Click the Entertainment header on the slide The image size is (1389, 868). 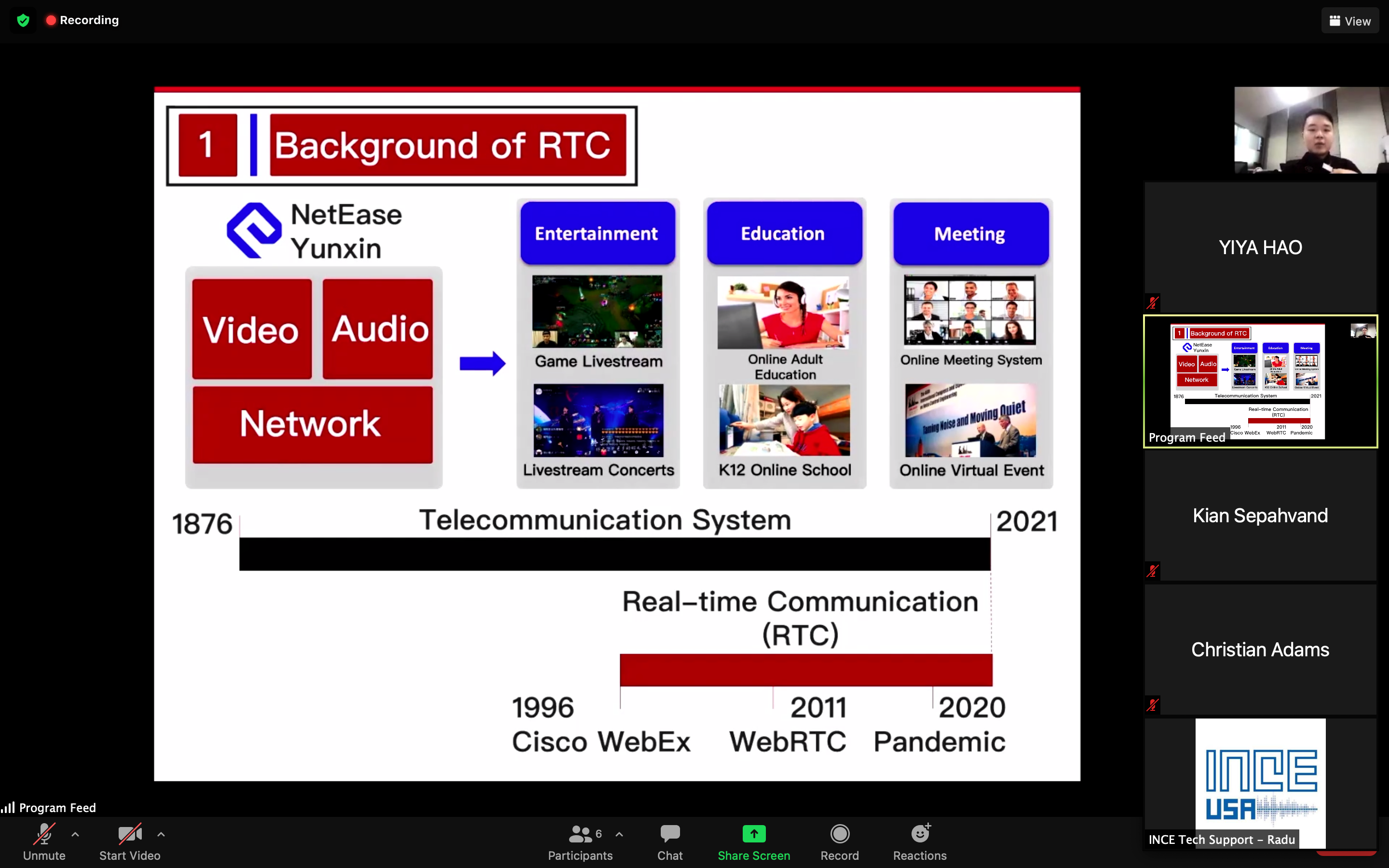click(597, 234)
